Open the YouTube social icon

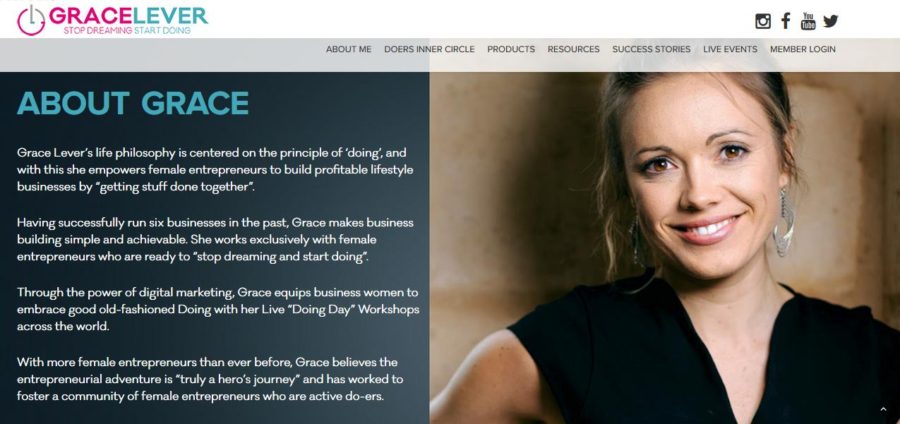(808, 21)
